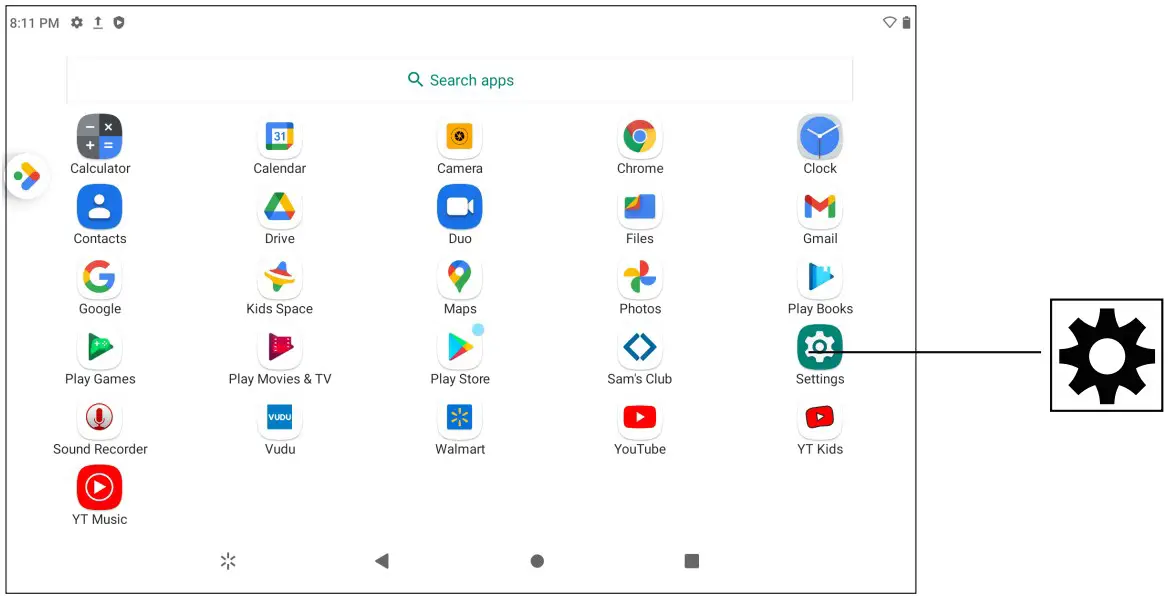Open the Vudu app
The height and width of the screenshot is (596, 1171).
(x=279, y=418)
